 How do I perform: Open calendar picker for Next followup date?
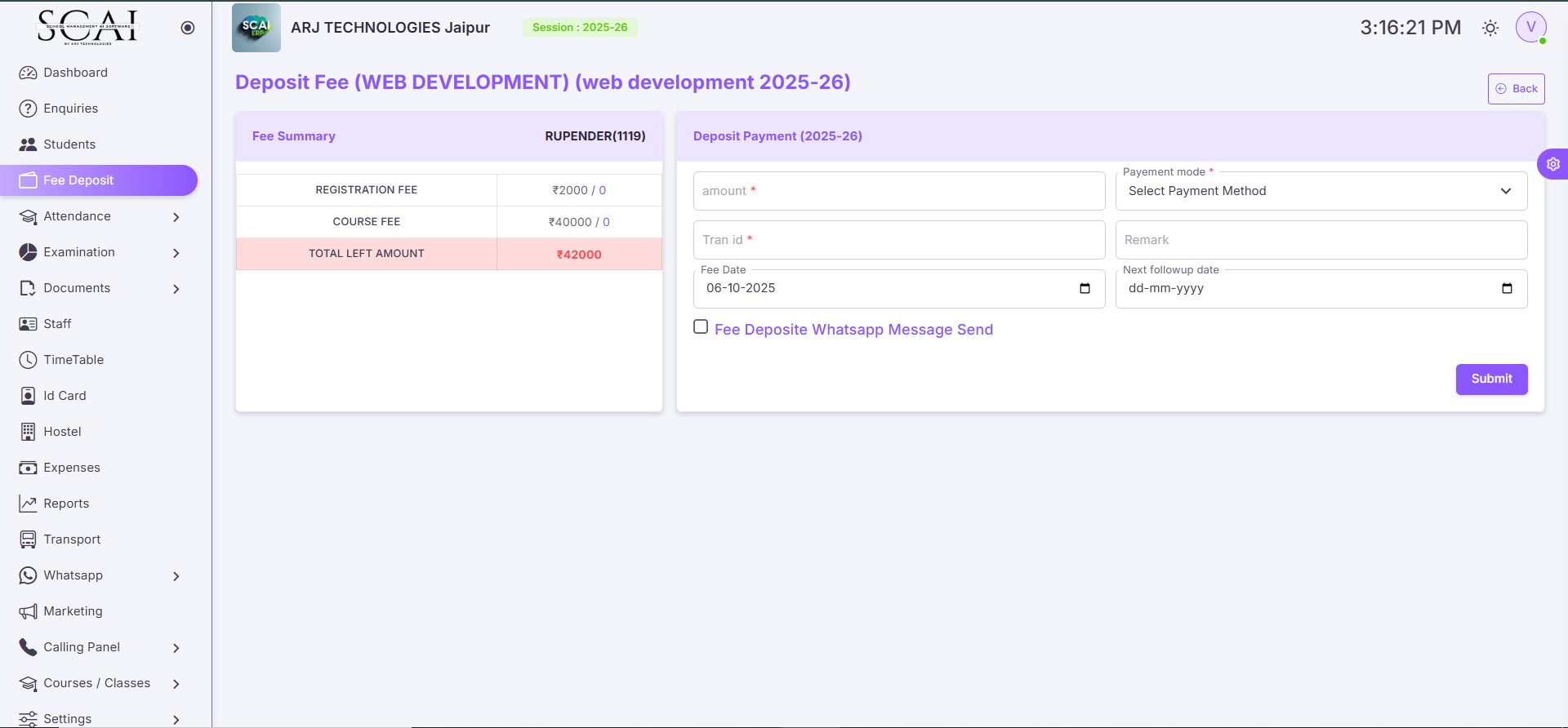point(1507,288)
